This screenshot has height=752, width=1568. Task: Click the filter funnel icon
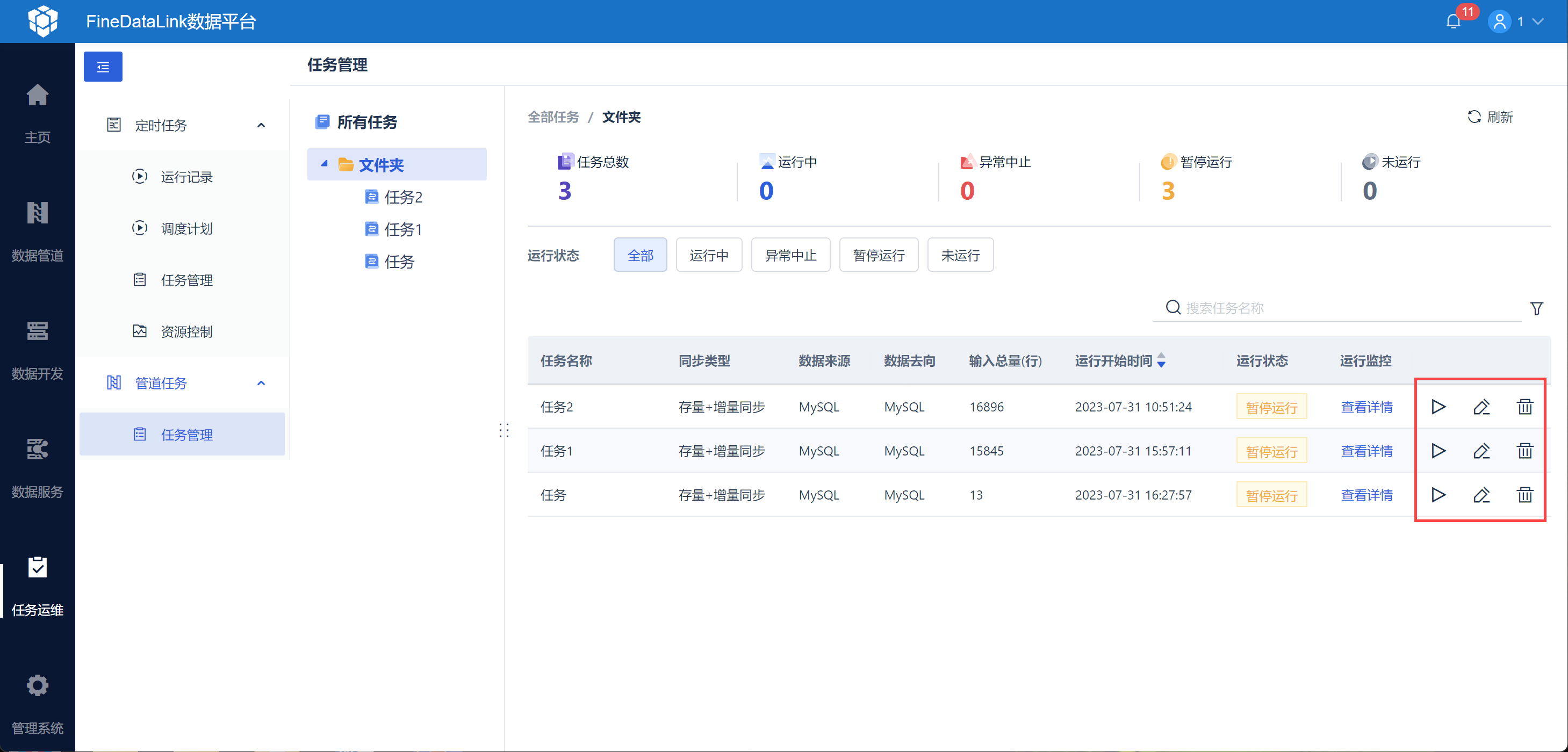[1536, 308]
